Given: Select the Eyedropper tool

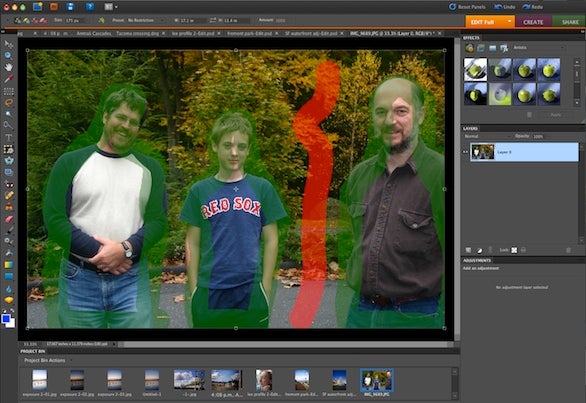Looking at the screenshot, I should click(8, 79).
